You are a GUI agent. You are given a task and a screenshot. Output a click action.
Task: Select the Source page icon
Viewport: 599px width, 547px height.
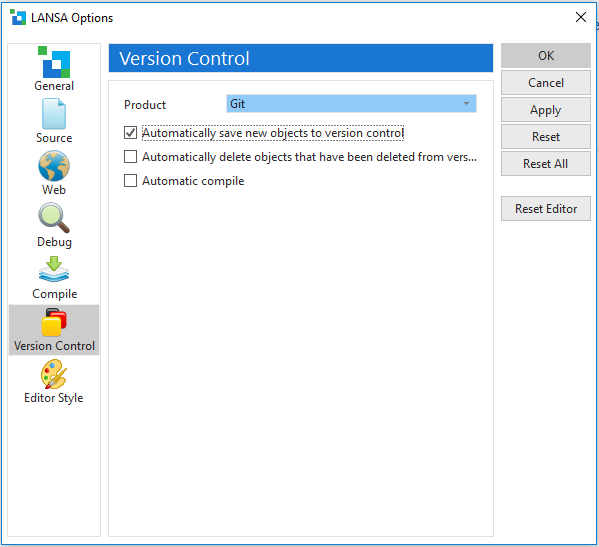tap(54, 114)
